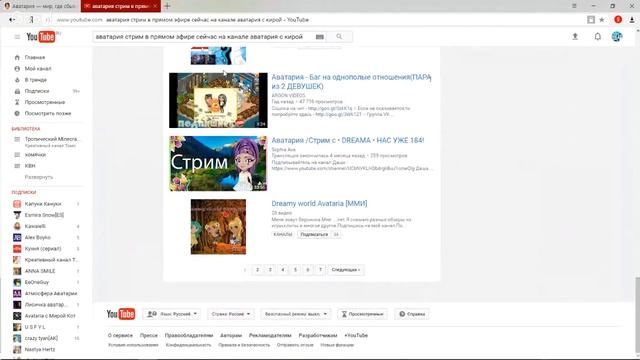Bookmark page with the star icon
Viewport: 640px width, 360px height.
click(602, 20)
